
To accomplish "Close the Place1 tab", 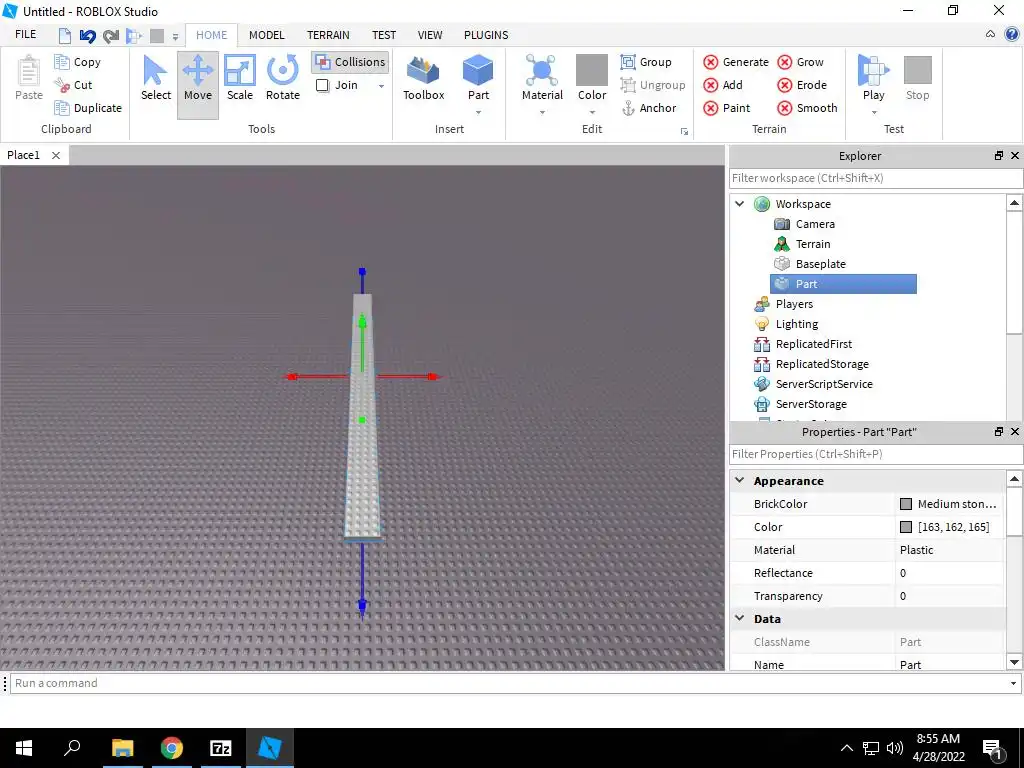I will (56, 155).
